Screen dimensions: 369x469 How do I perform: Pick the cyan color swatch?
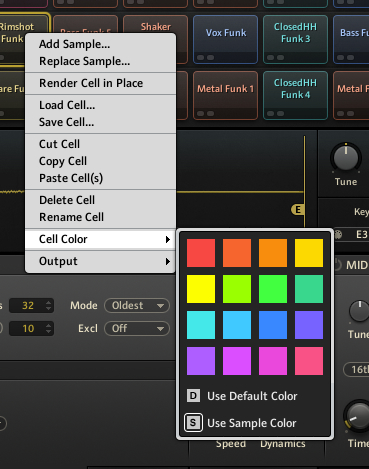click(x=201, y=325)
